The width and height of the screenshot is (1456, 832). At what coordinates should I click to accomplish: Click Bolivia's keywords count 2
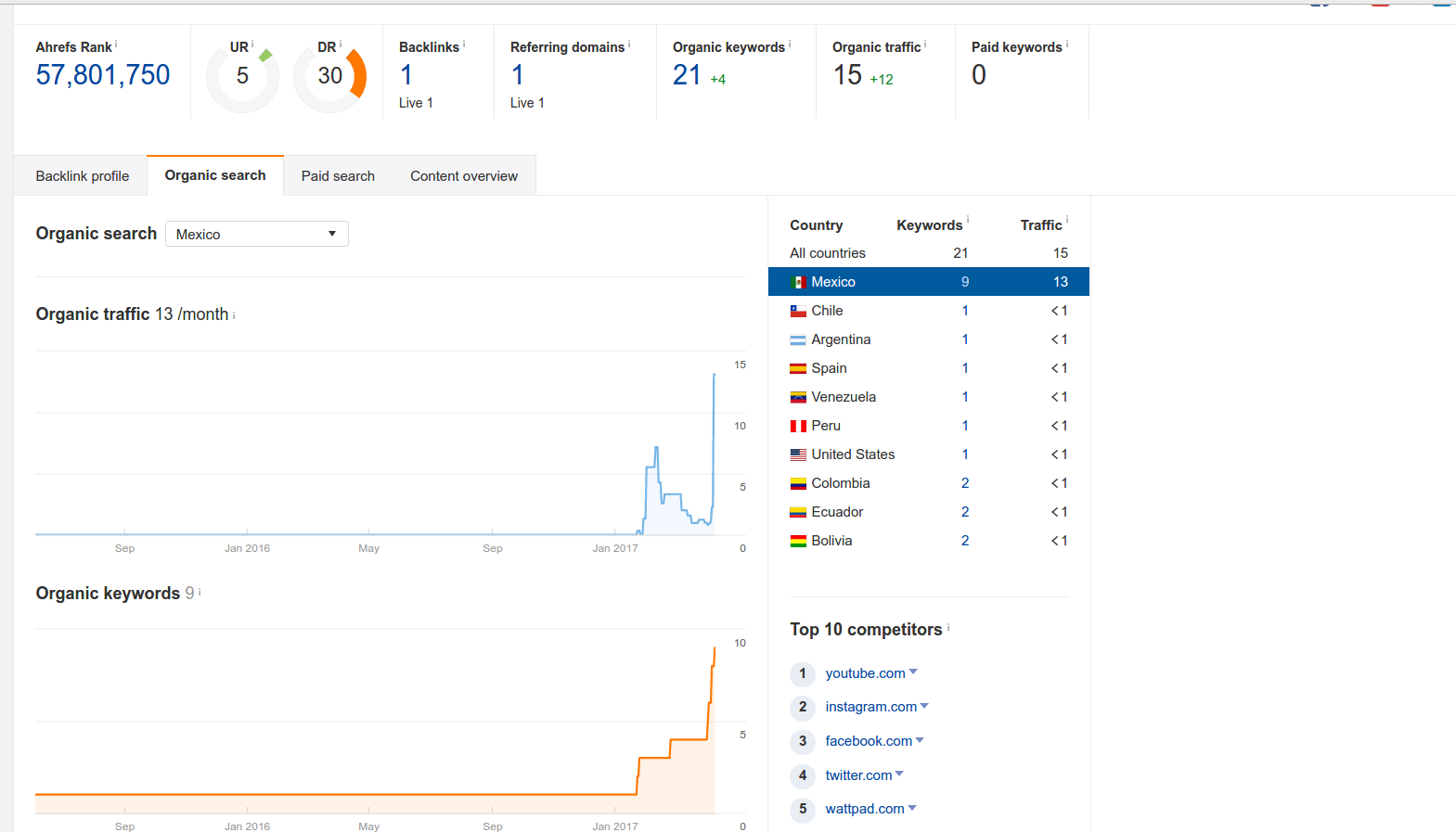pos(965,541)
